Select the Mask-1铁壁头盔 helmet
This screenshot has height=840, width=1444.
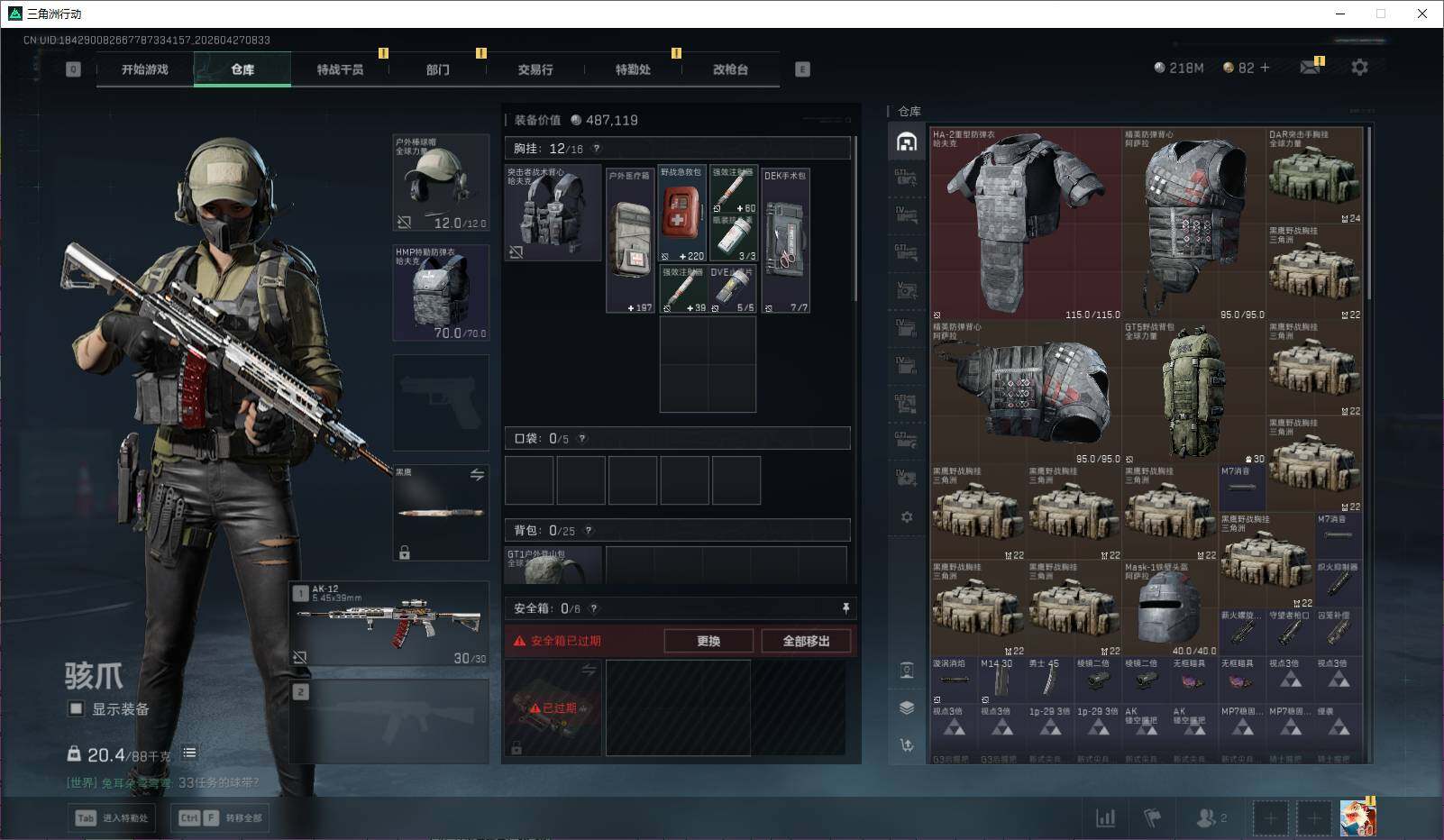(x=1170, y=608)
